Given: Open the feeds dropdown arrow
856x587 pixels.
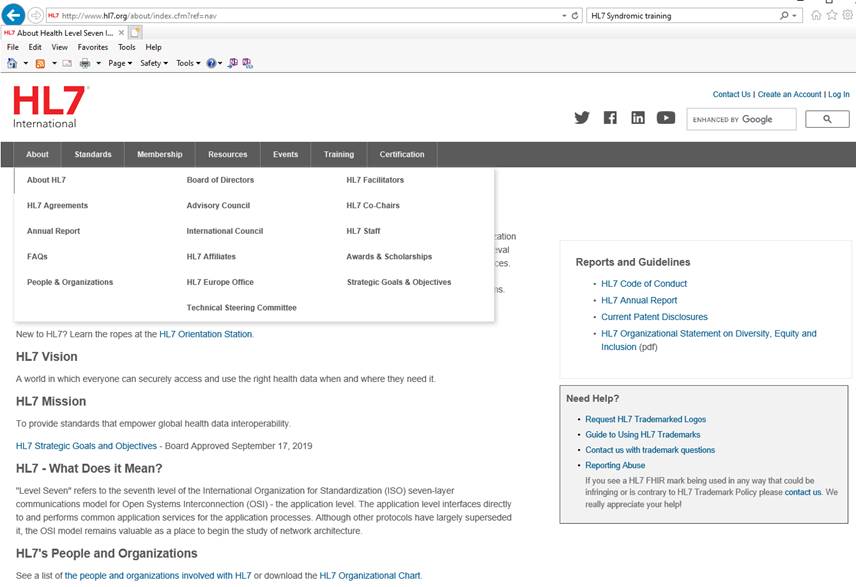Looking at the screenshot, I should [x=54, y=63].
